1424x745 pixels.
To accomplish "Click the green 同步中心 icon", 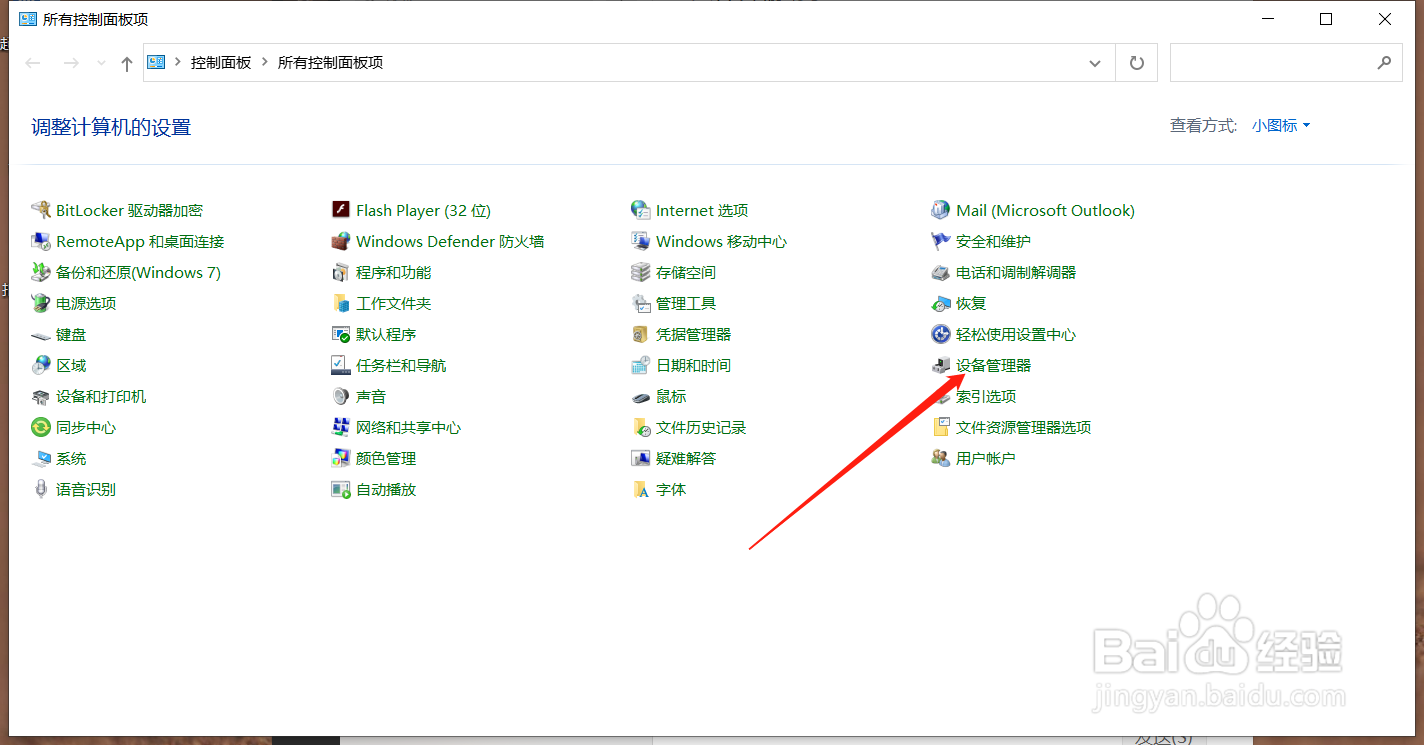I will (41, 427).
